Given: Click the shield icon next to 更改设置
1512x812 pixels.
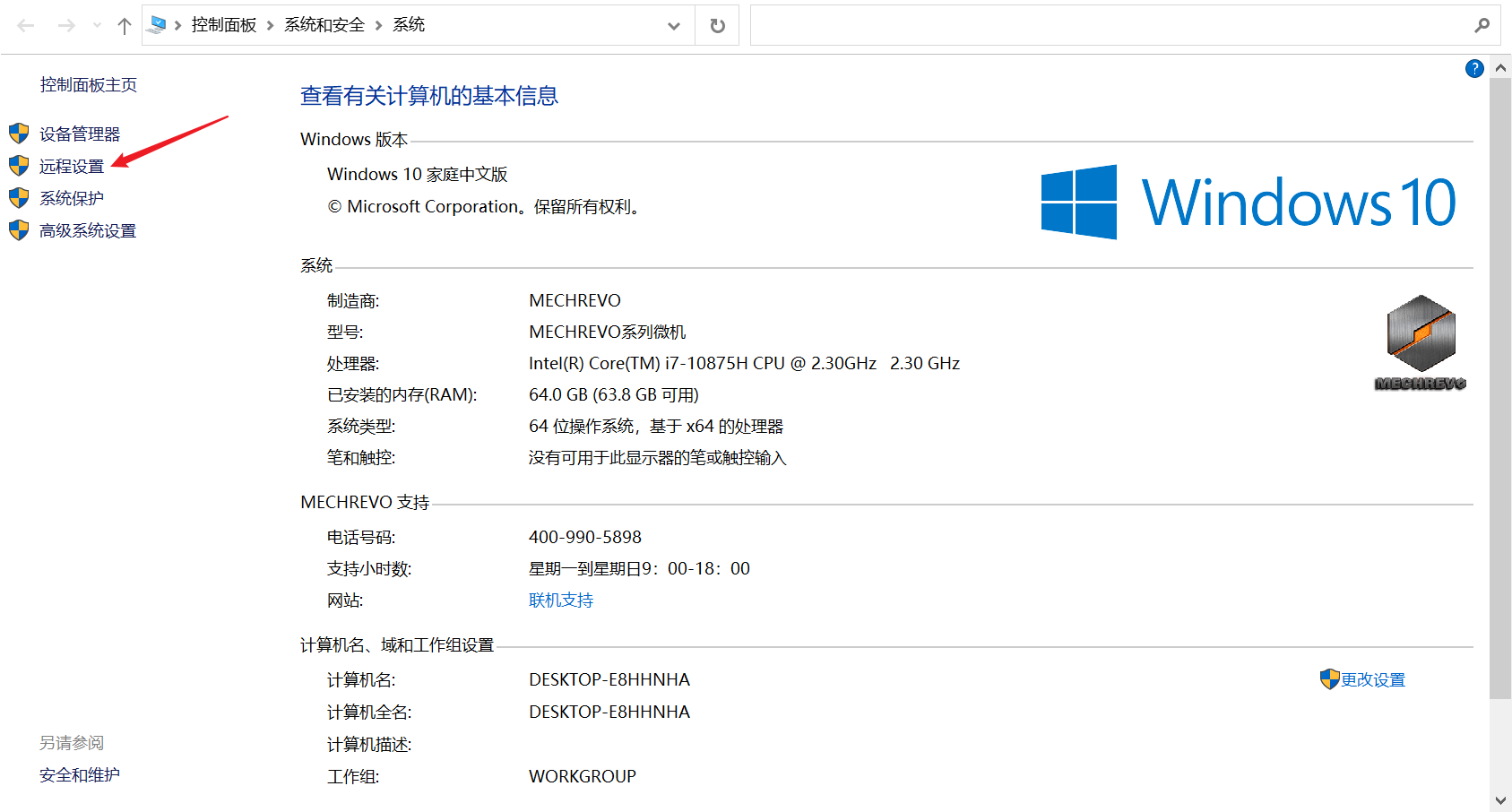Looking at the screenshot, I should [1329, 679].
